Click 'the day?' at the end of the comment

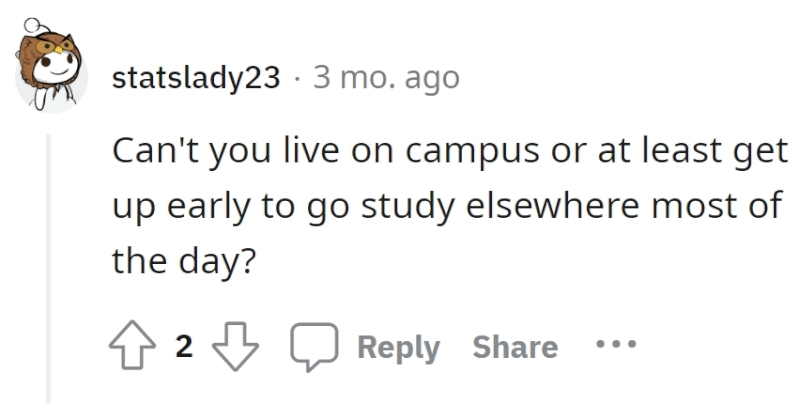(x=183, y=262)
